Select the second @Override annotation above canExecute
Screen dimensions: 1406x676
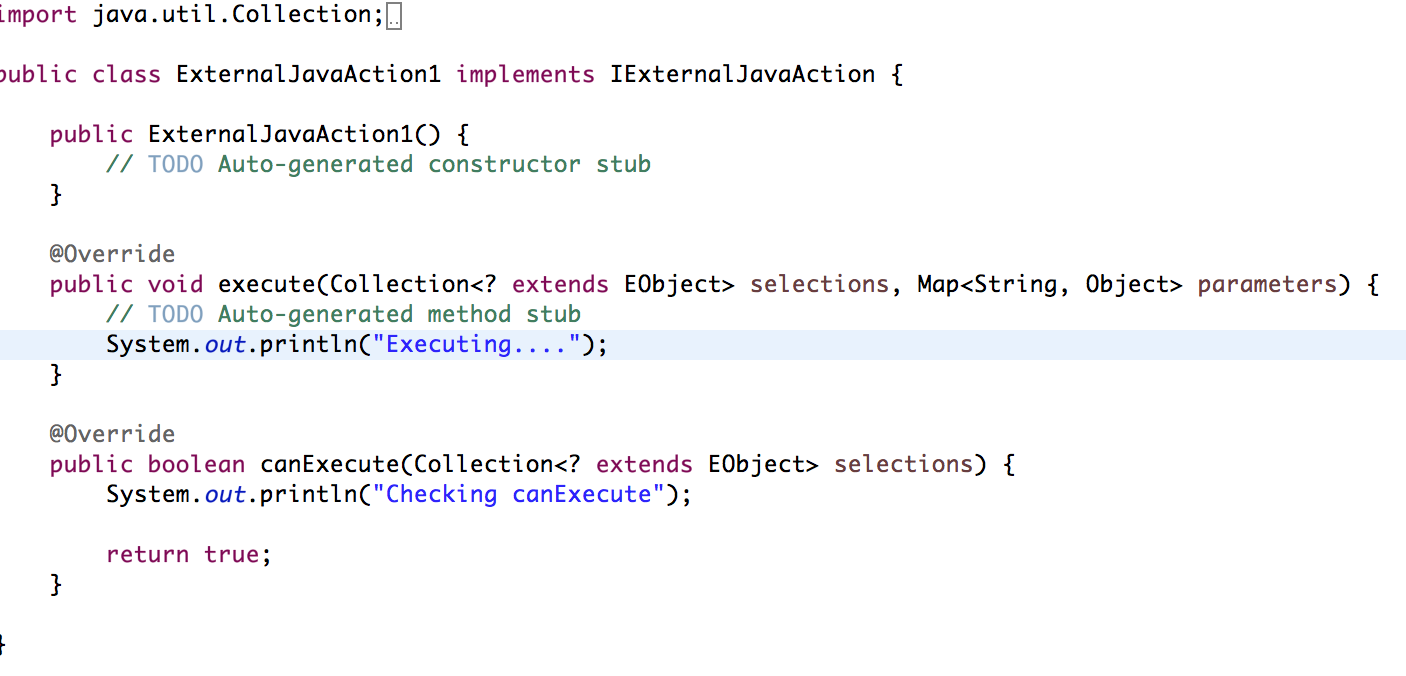tap(112, 434)
